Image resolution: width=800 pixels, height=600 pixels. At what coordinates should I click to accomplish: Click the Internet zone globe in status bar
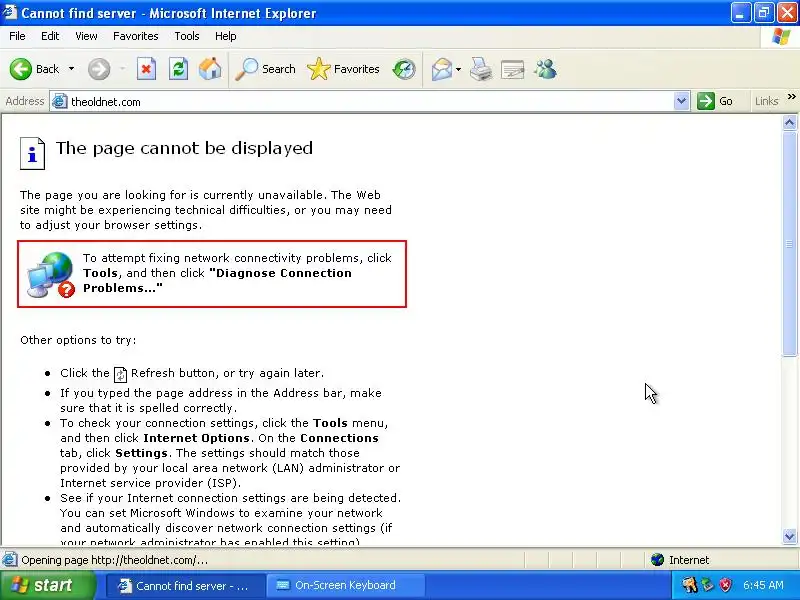point(657,560)
